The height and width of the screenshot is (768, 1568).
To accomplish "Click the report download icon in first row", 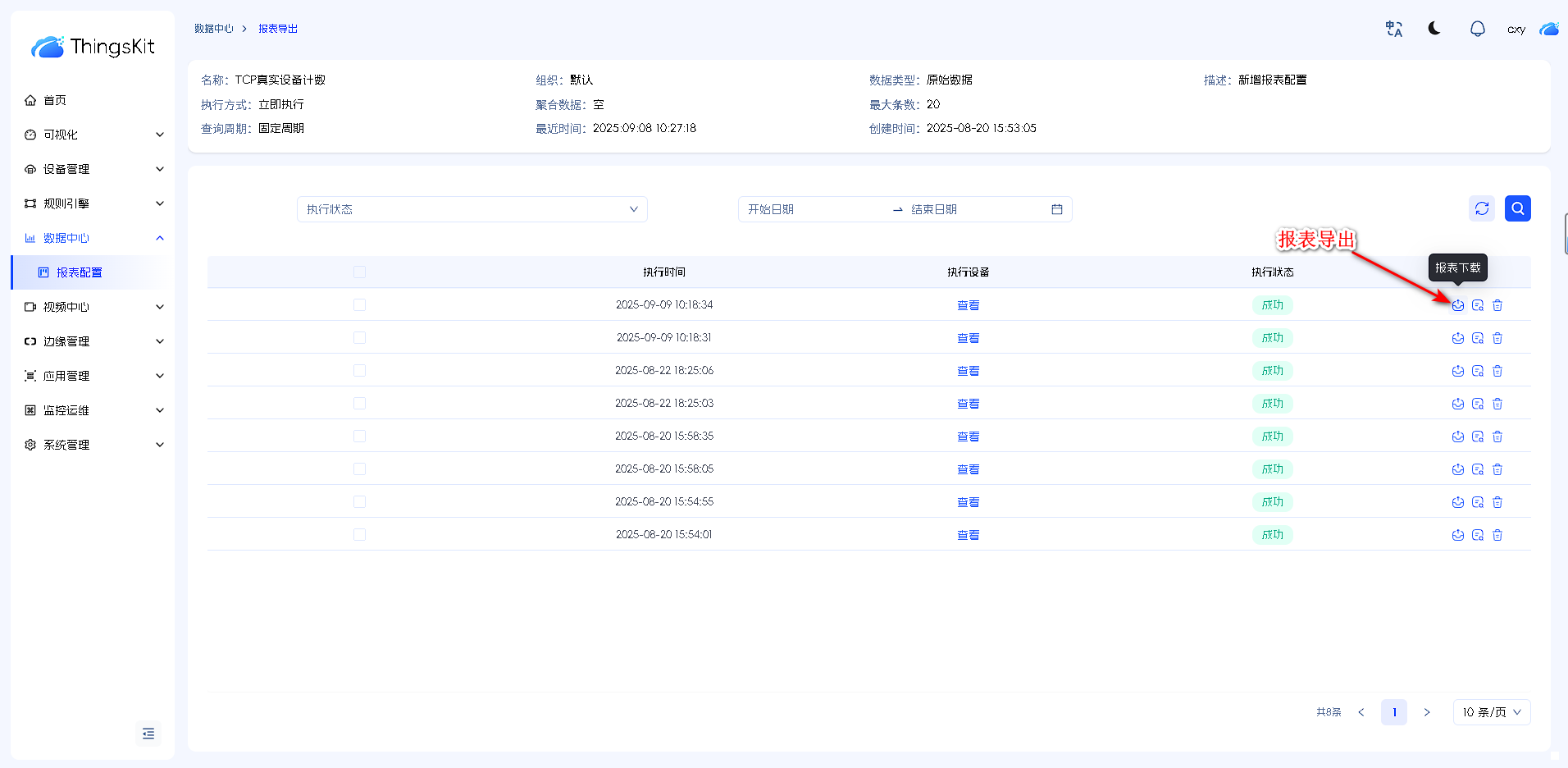I will click(x=1457, y=305).
